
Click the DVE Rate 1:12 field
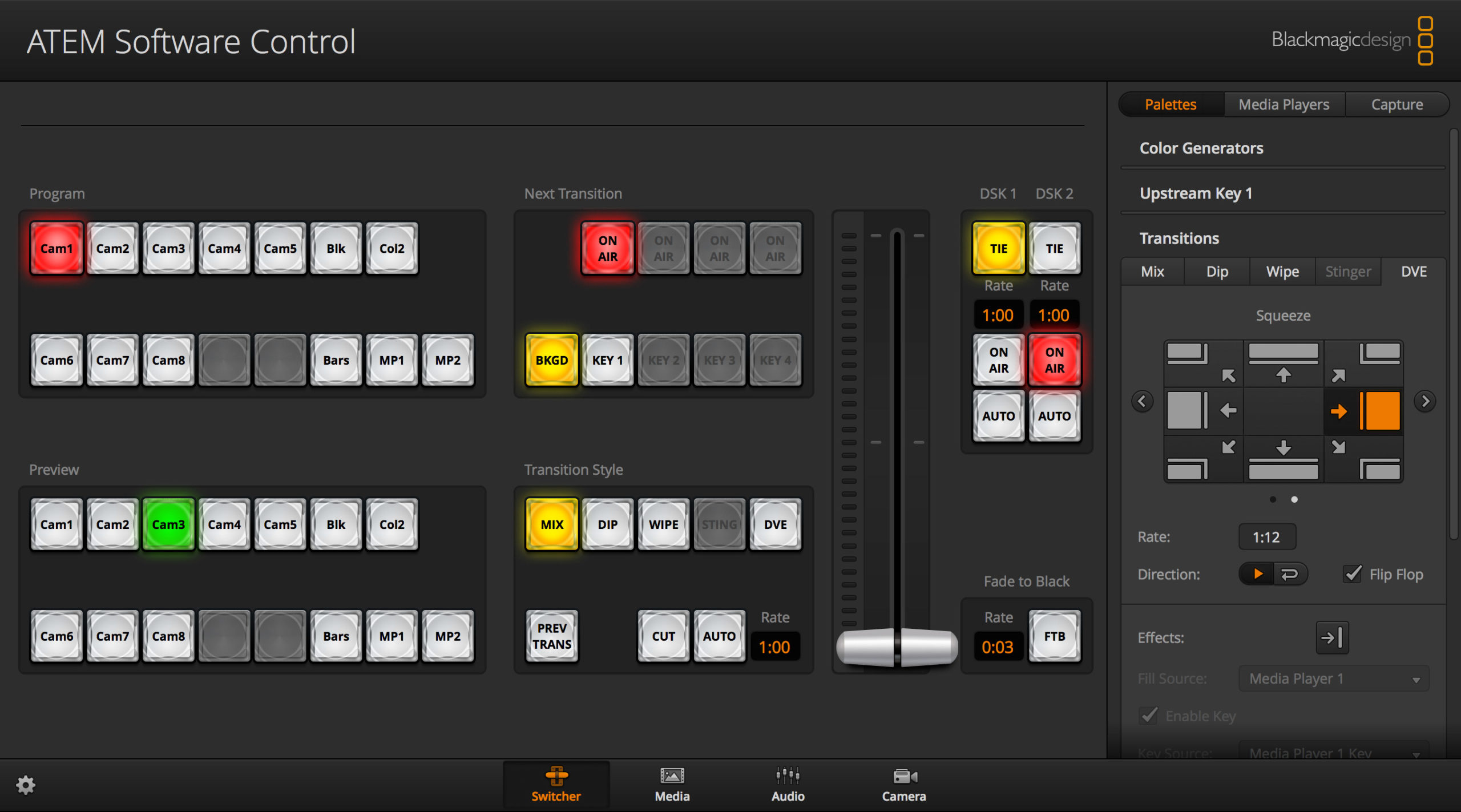[1266, 537]
